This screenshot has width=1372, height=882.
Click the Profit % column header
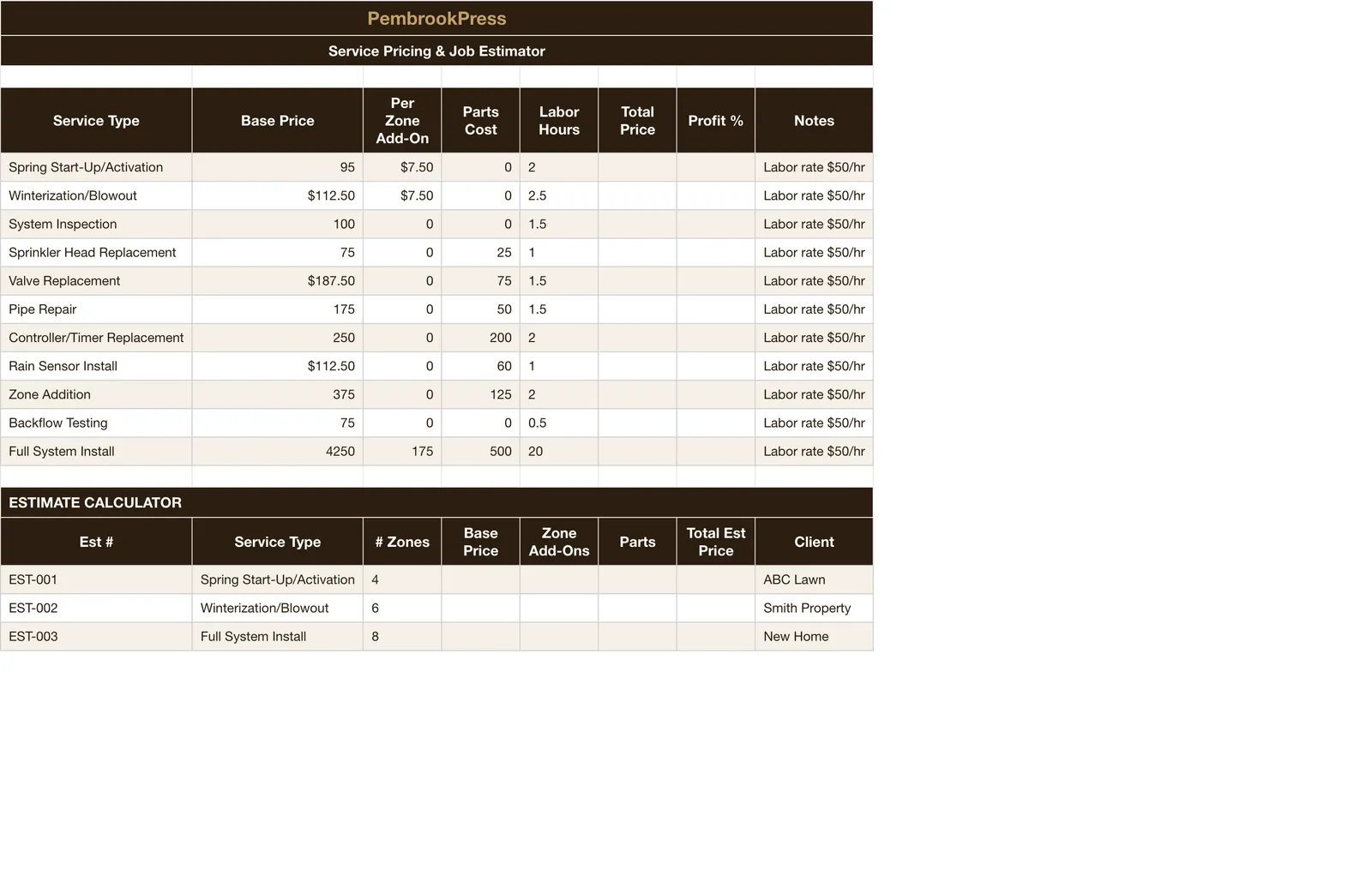(715, 121)
